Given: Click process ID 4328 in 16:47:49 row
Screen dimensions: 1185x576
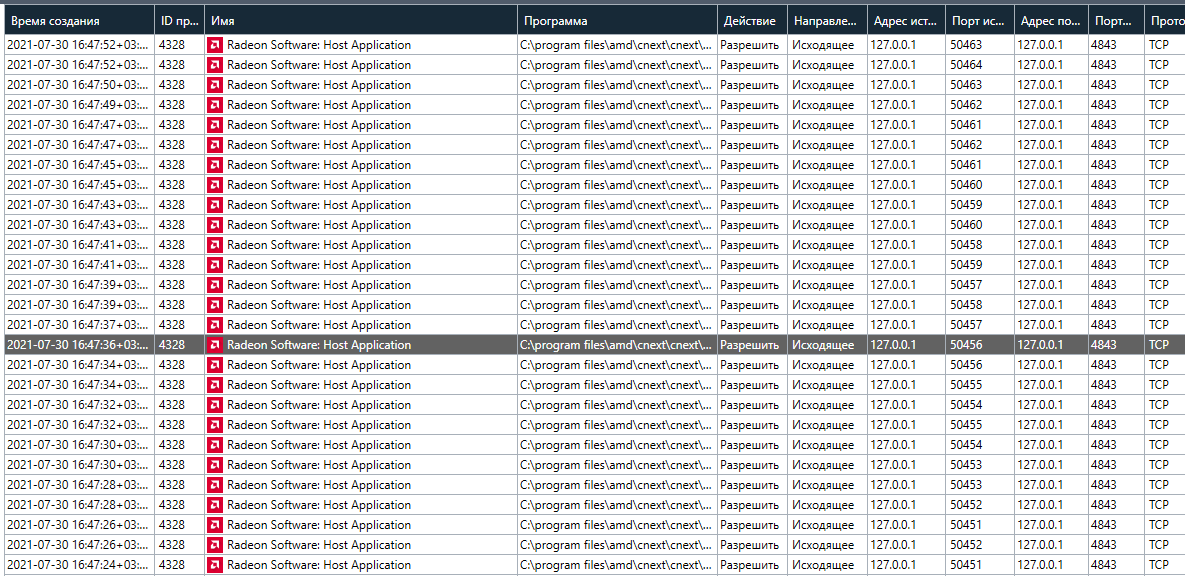Looking at the screenshot, I should [180, 105].
